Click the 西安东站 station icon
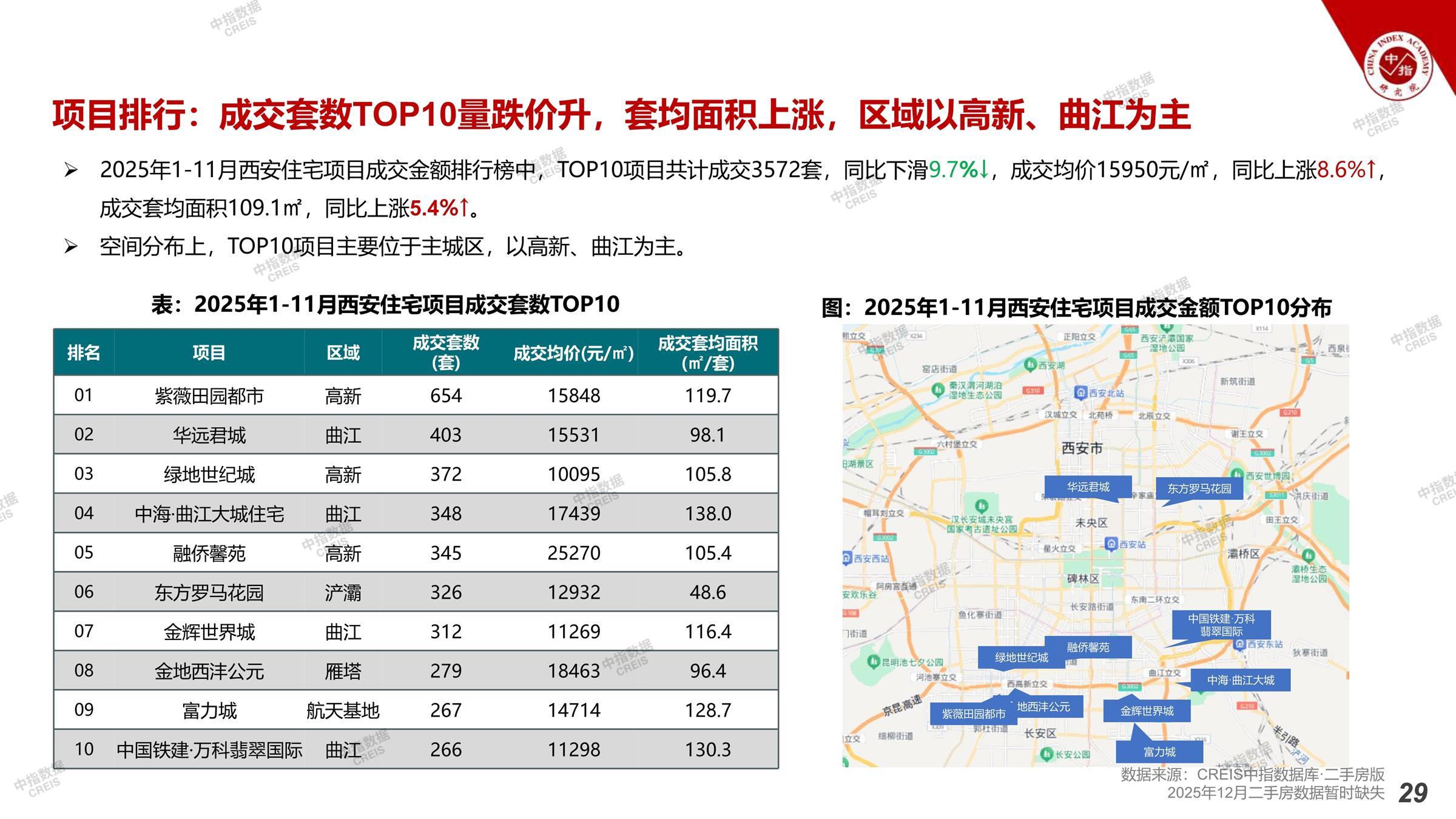This screenshot has width=1456, height=819. 1241,644
